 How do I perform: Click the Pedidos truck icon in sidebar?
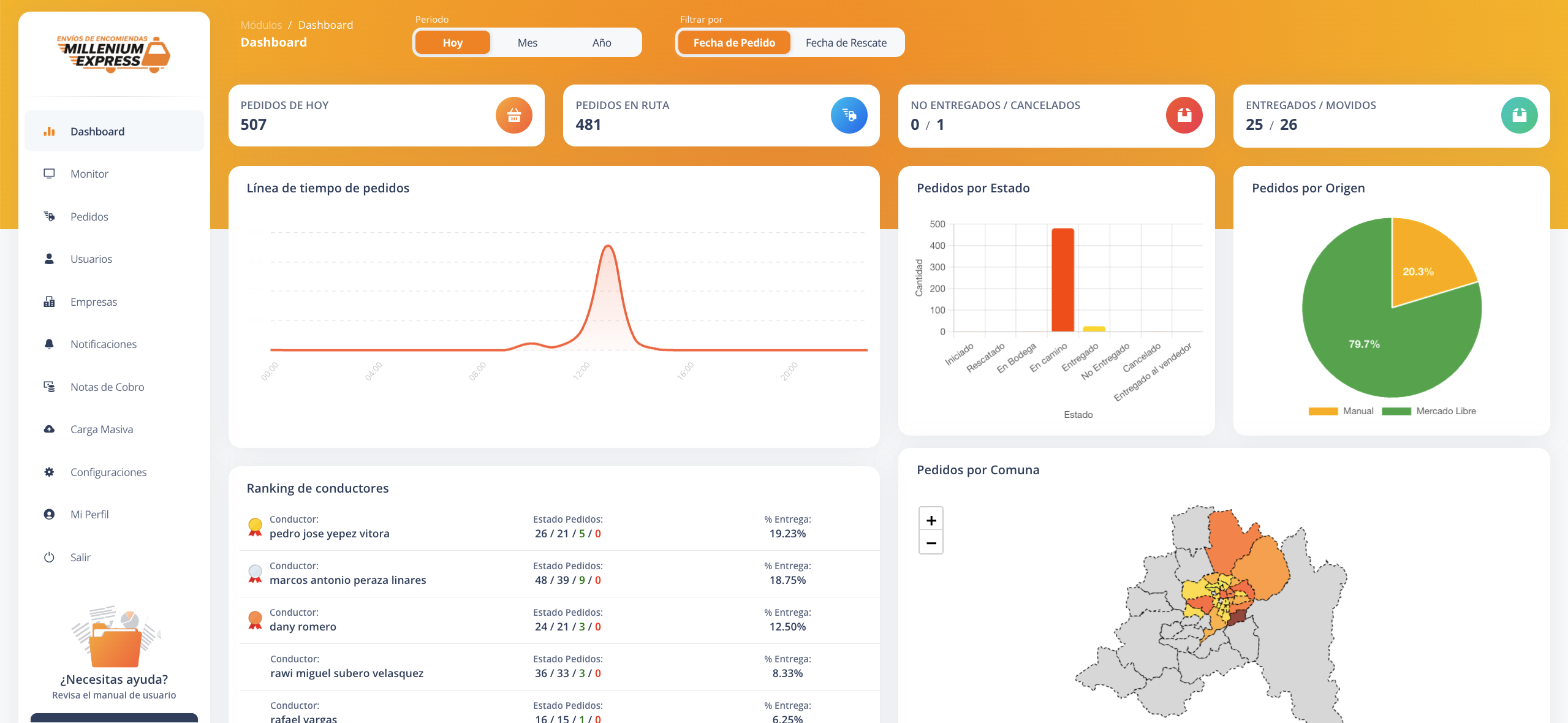(x=49, y=216)
